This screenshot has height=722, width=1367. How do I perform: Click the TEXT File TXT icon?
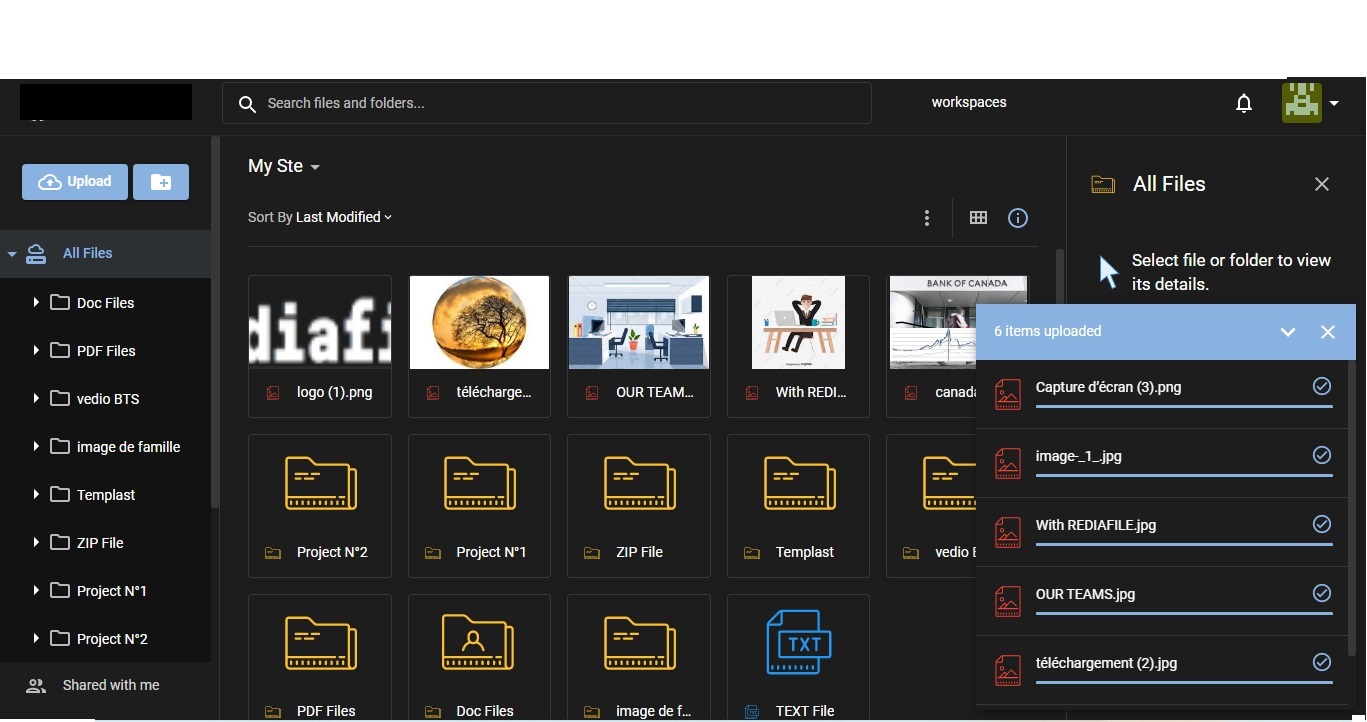[x=799, y=642]
